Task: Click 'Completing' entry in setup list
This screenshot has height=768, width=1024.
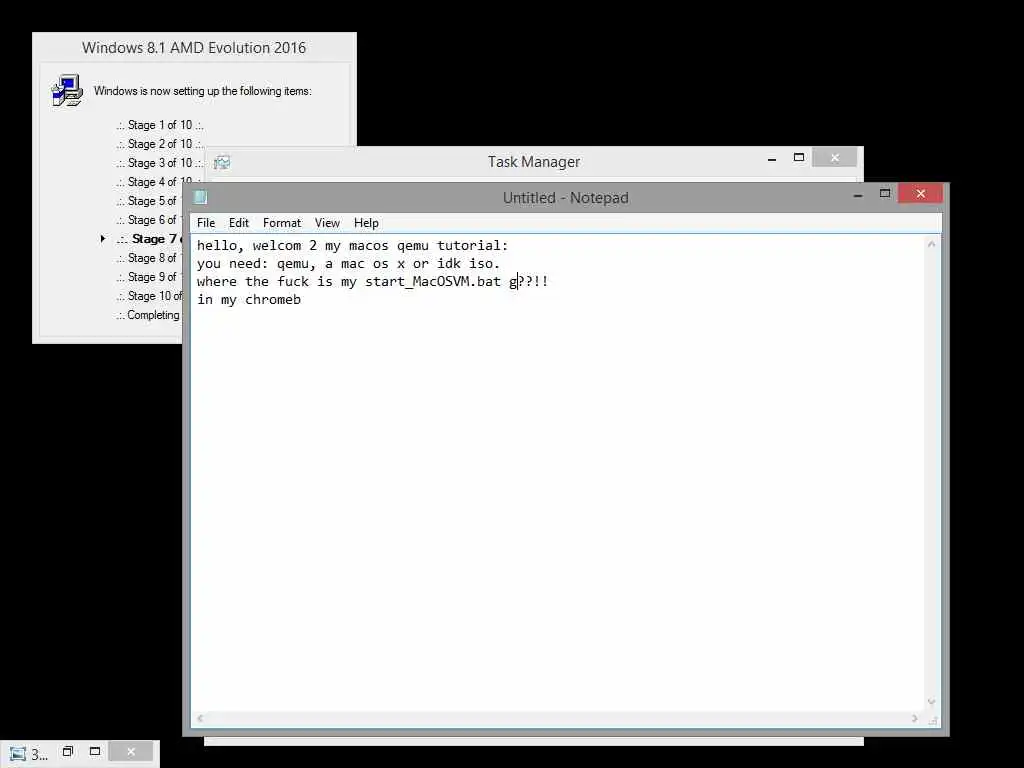Action: (x=148, y=315)
